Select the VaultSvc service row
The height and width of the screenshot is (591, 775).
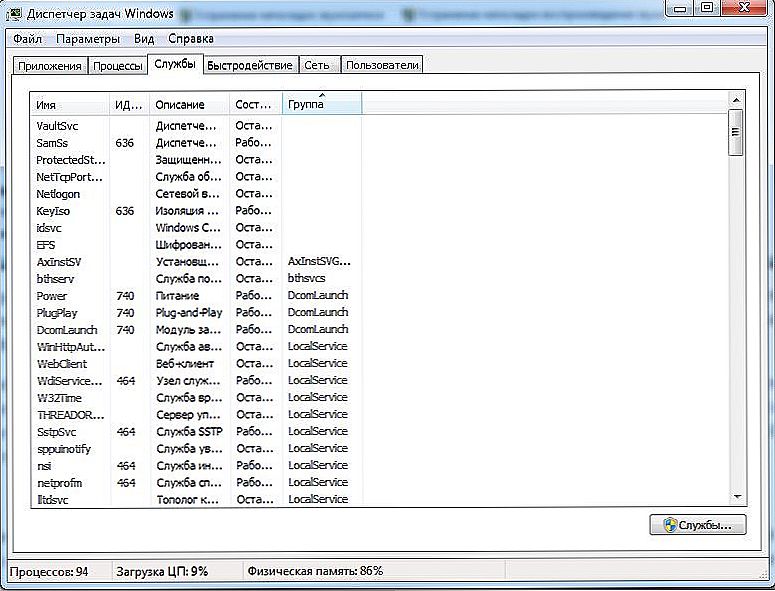[x=196, y=126]
